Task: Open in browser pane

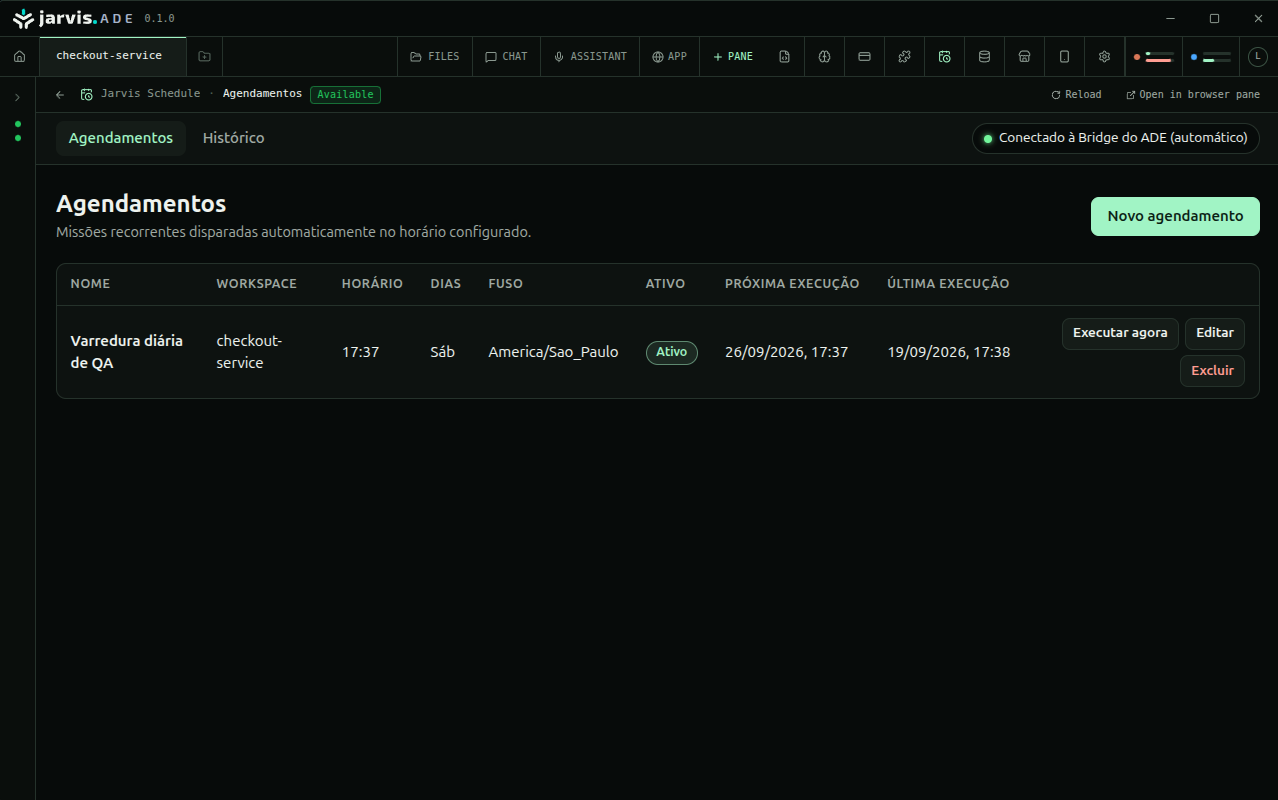Action: coord(1193,95)
